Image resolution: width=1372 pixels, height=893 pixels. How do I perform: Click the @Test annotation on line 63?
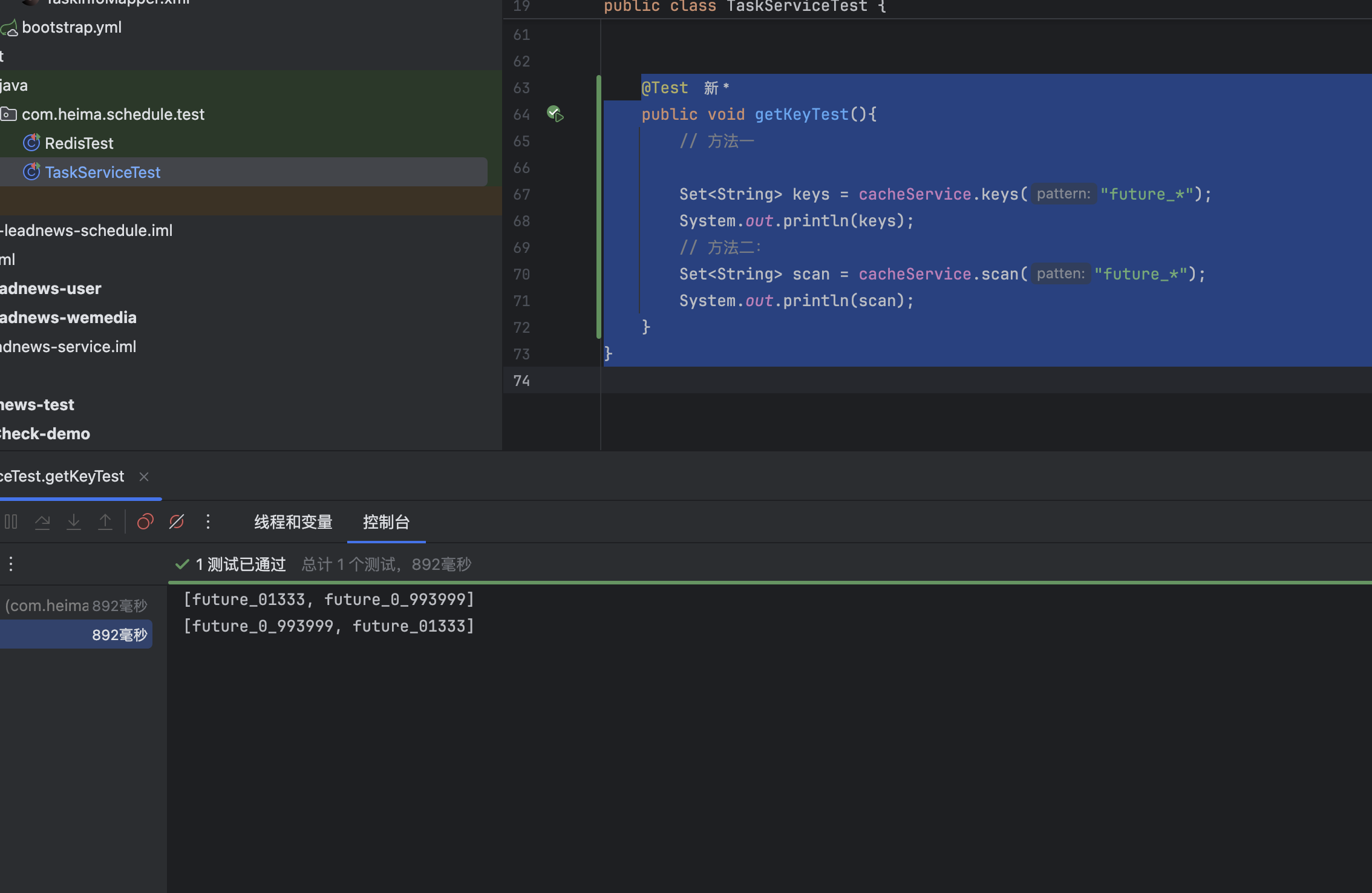click(x=665, y=88)
